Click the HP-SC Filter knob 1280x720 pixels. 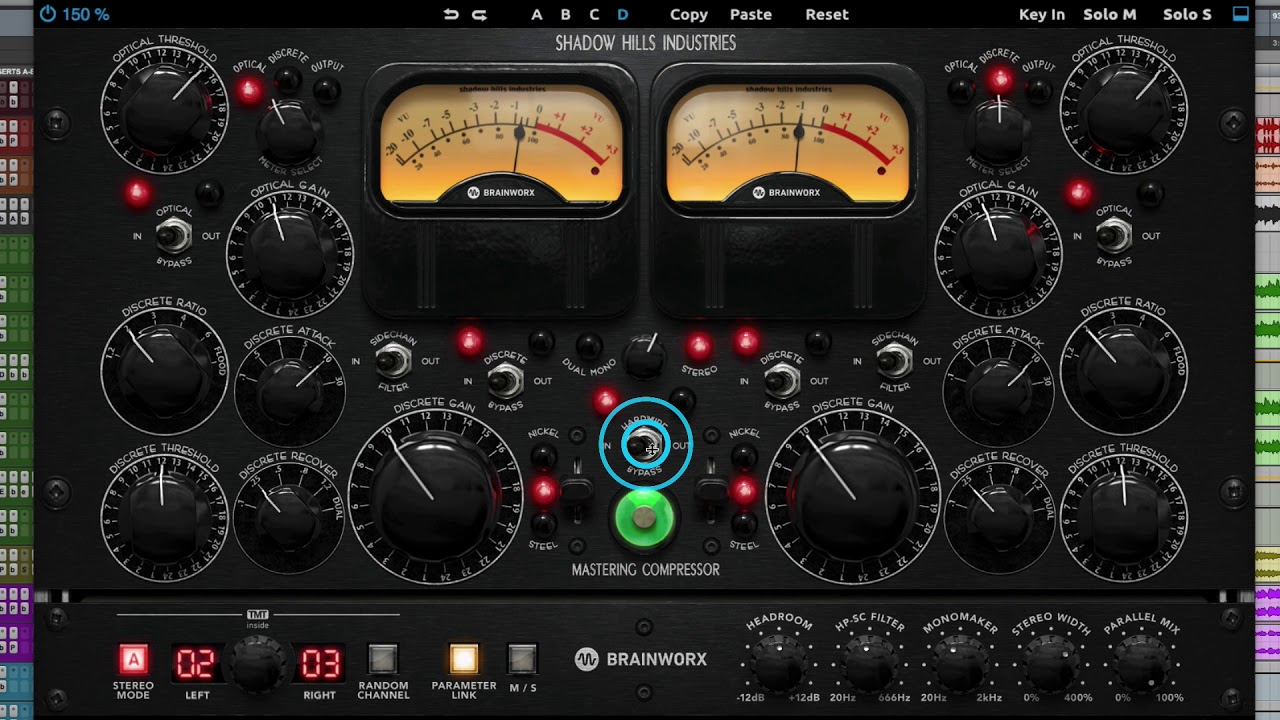pyautogui.click(x=868, y=661)
